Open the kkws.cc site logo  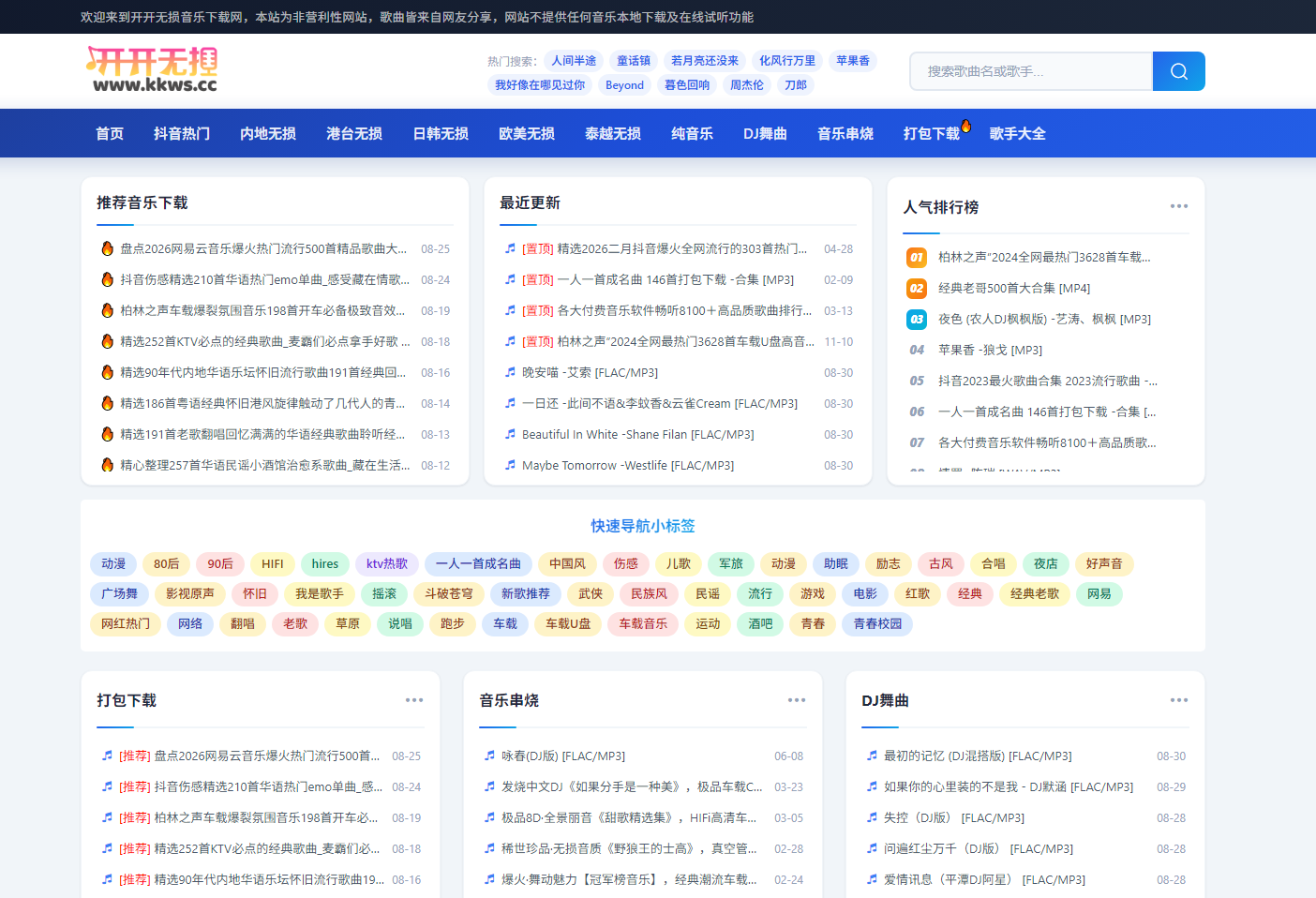[152, 70]
